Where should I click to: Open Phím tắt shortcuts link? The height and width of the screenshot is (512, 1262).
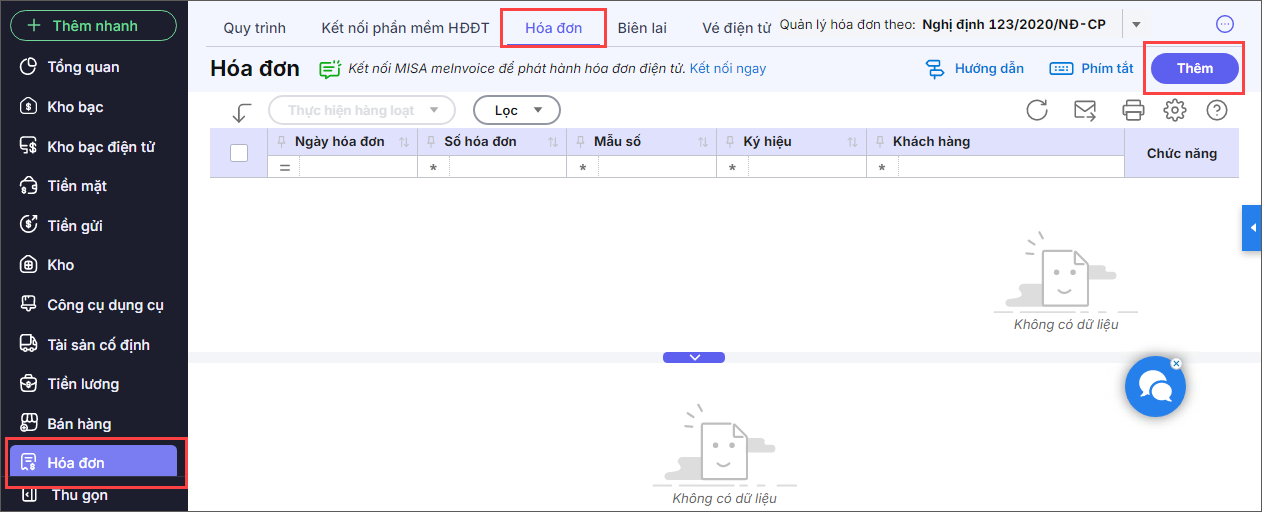[x=1091, y=69]
